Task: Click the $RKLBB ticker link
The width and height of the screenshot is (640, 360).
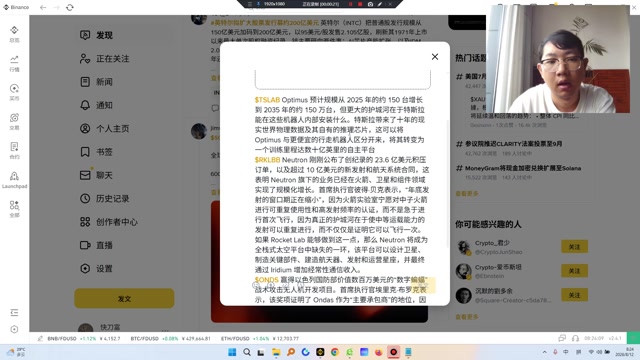Action: (x=267, y=160)
